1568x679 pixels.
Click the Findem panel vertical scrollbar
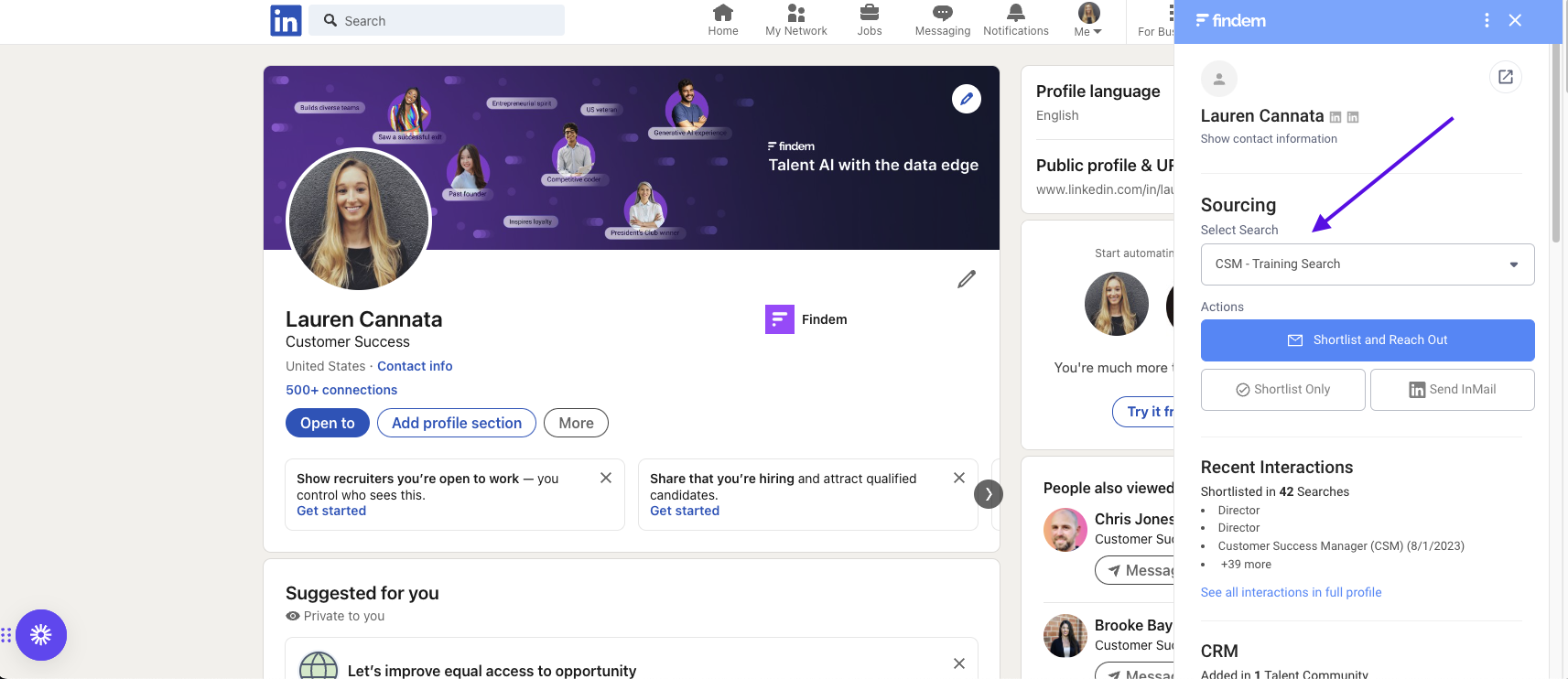pos(1556,143)
